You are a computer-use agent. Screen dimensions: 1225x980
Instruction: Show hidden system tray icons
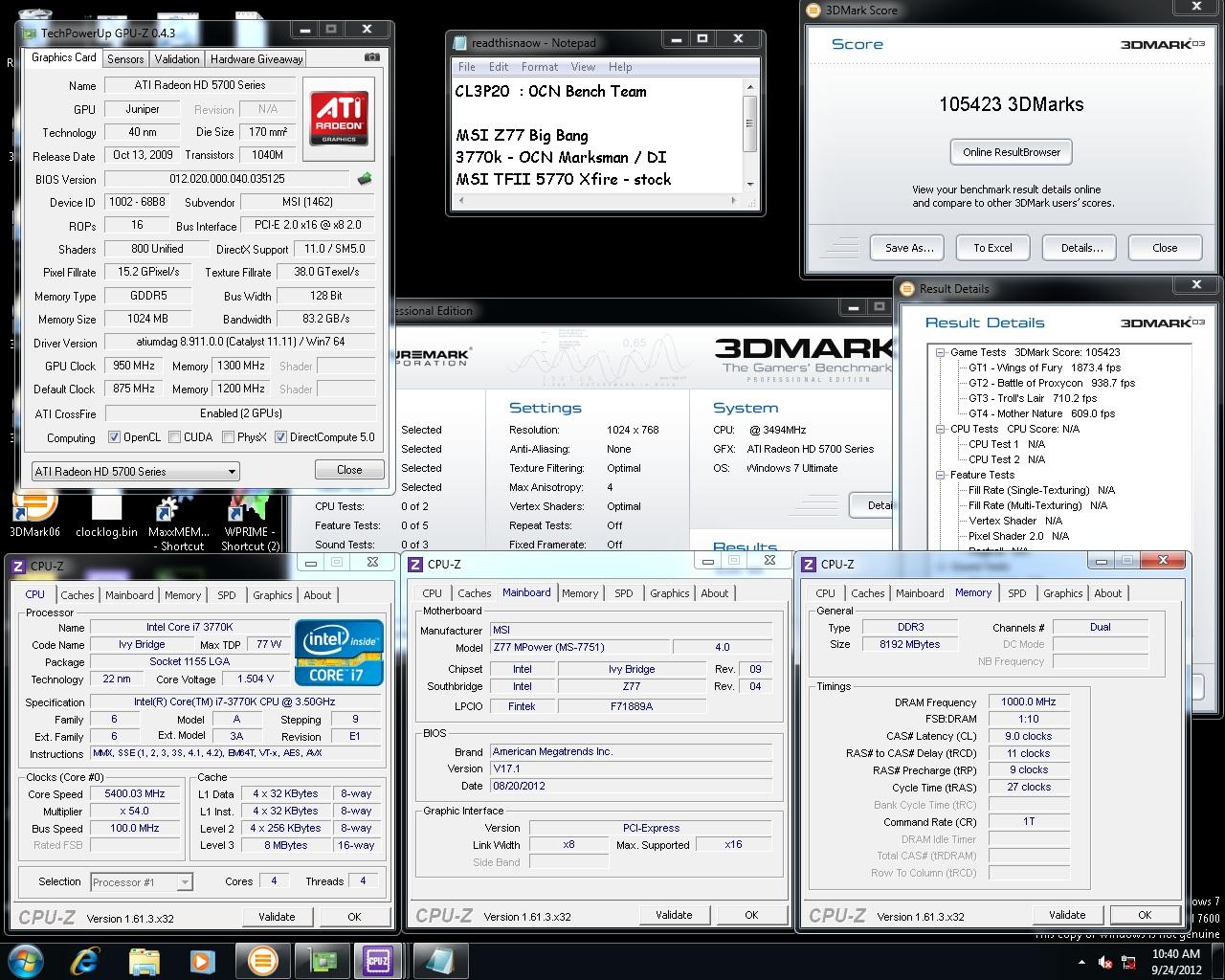[x=1082, y=962]
